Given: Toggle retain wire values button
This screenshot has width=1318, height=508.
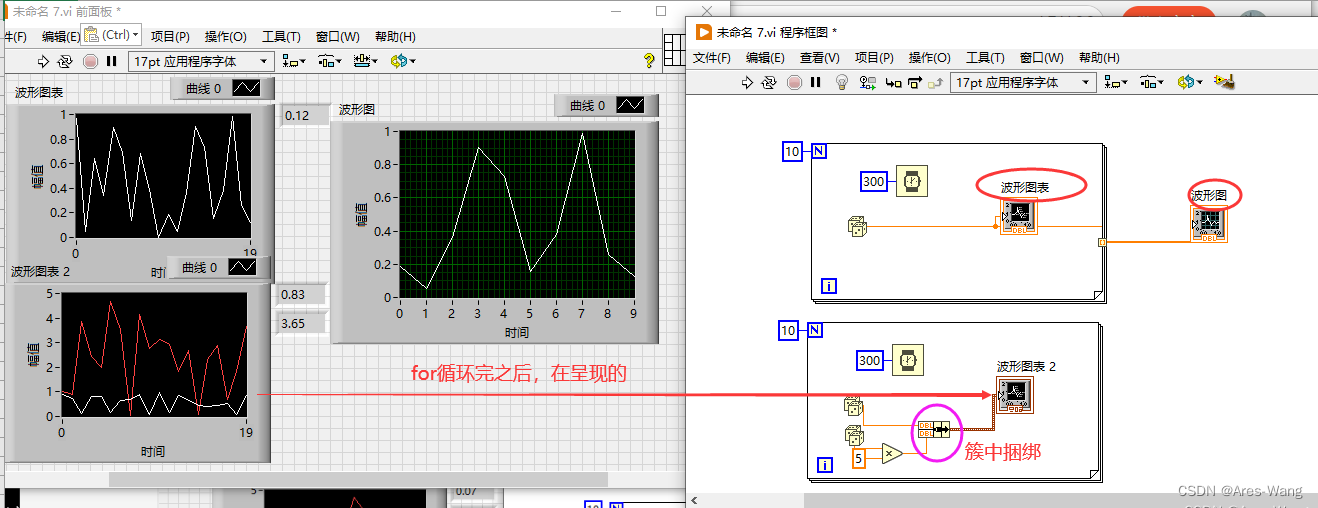Looking at the screenshot, I should point(867,82).
